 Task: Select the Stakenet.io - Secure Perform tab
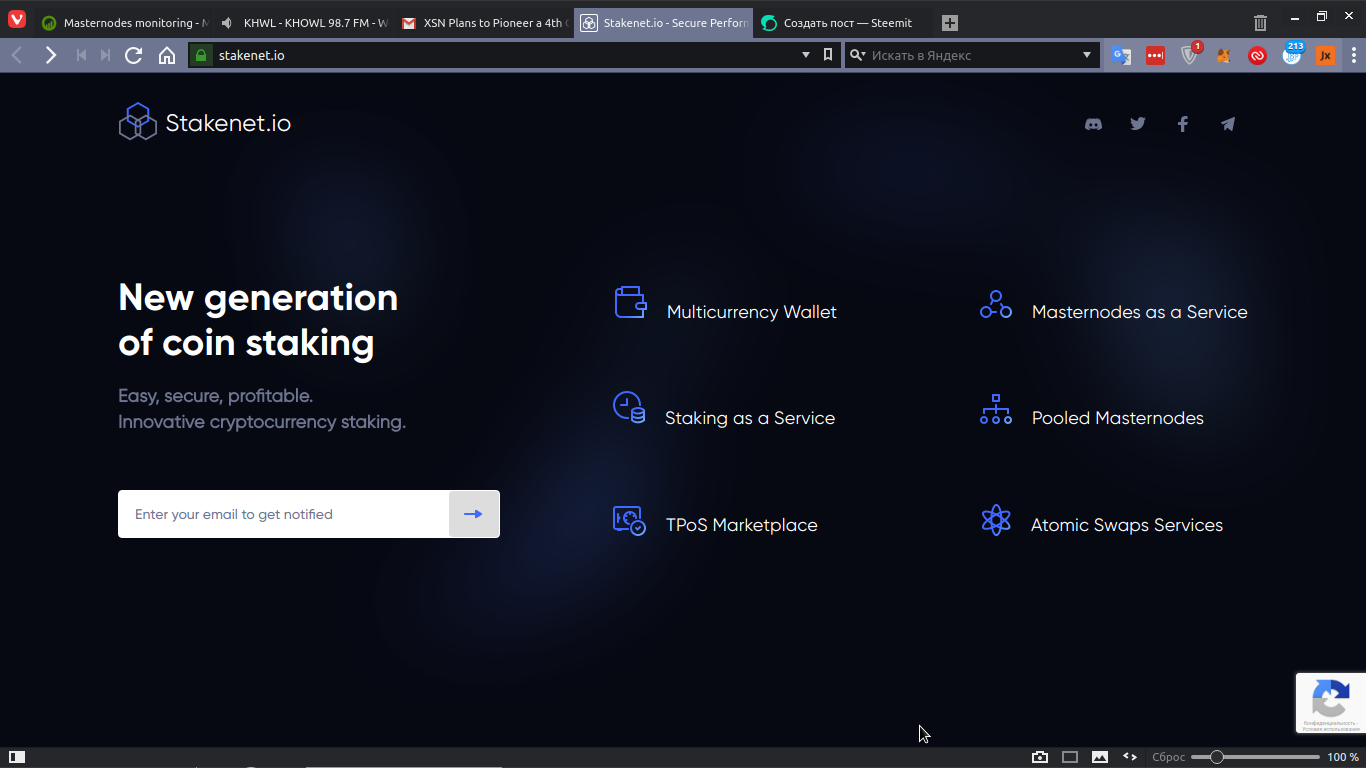tap(664, 23)
